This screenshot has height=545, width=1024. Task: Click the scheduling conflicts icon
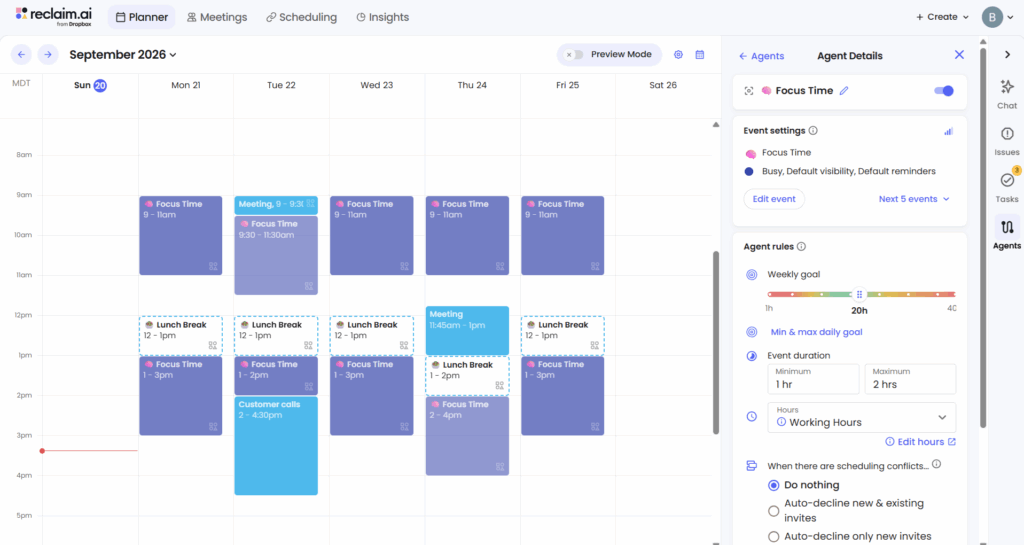point(752,466)
